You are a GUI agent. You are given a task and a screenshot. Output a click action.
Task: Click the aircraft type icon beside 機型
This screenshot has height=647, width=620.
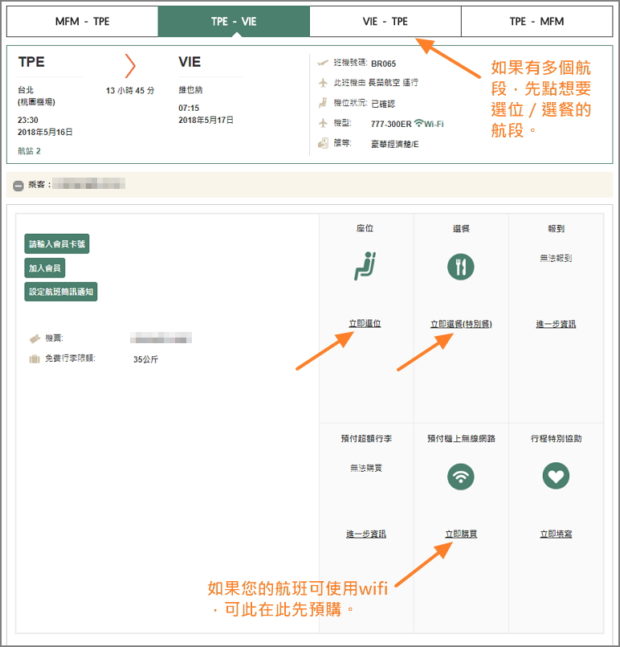point(323,123)
